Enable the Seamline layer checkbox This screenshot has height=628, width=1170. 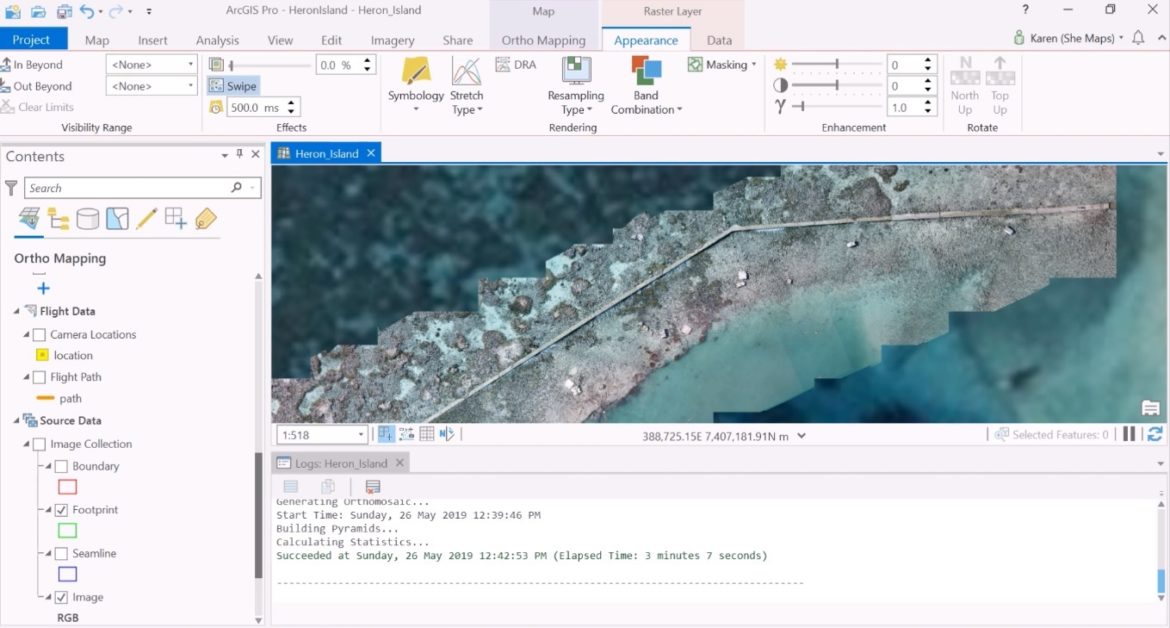pos(62,553)
